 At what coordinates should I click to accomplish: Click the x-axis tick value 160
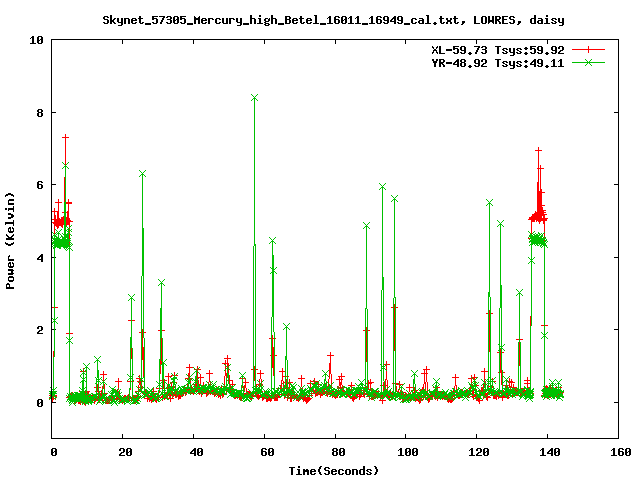[620, 452]
